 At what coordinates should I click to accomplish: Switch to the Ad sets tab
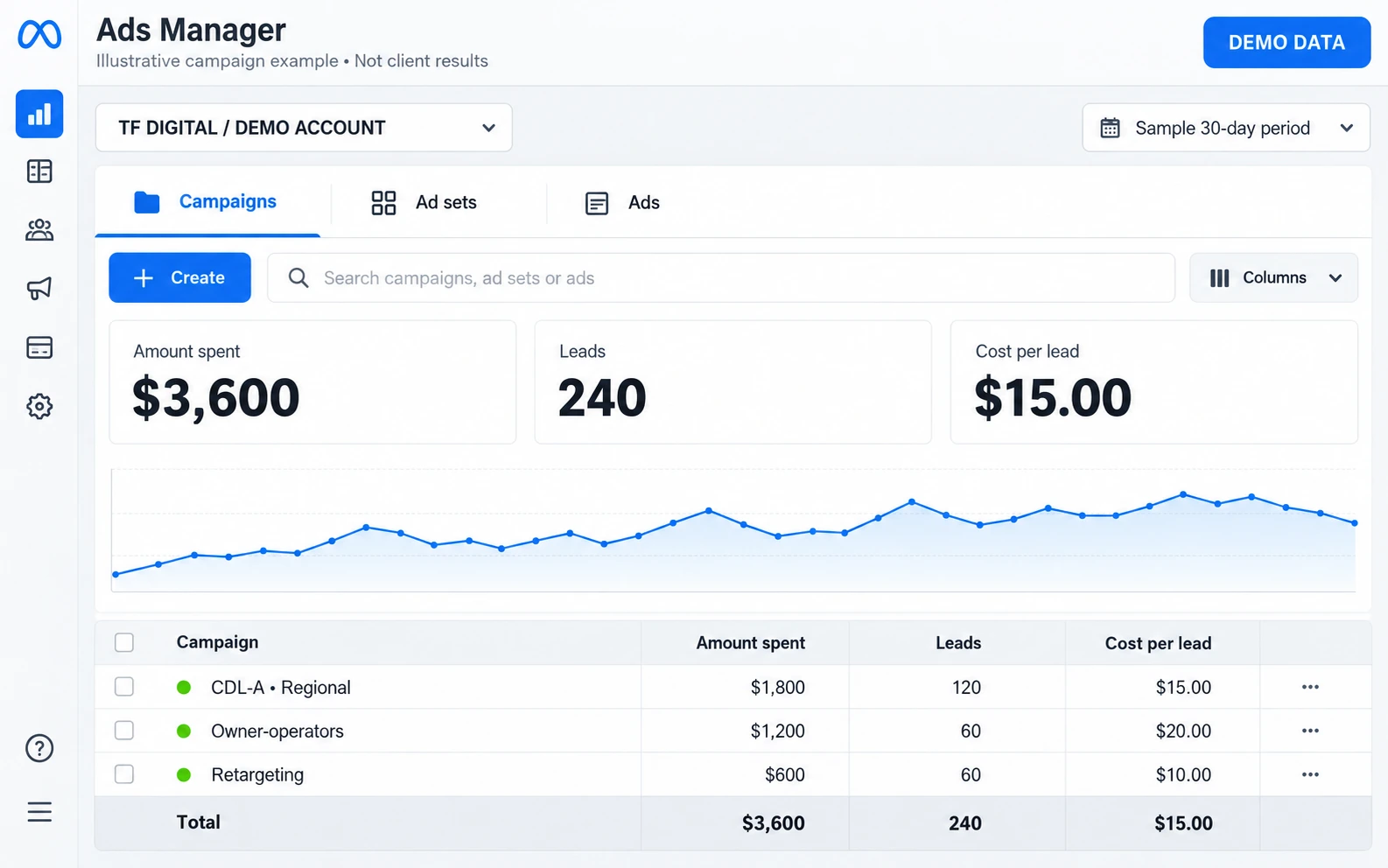point(424,202)
